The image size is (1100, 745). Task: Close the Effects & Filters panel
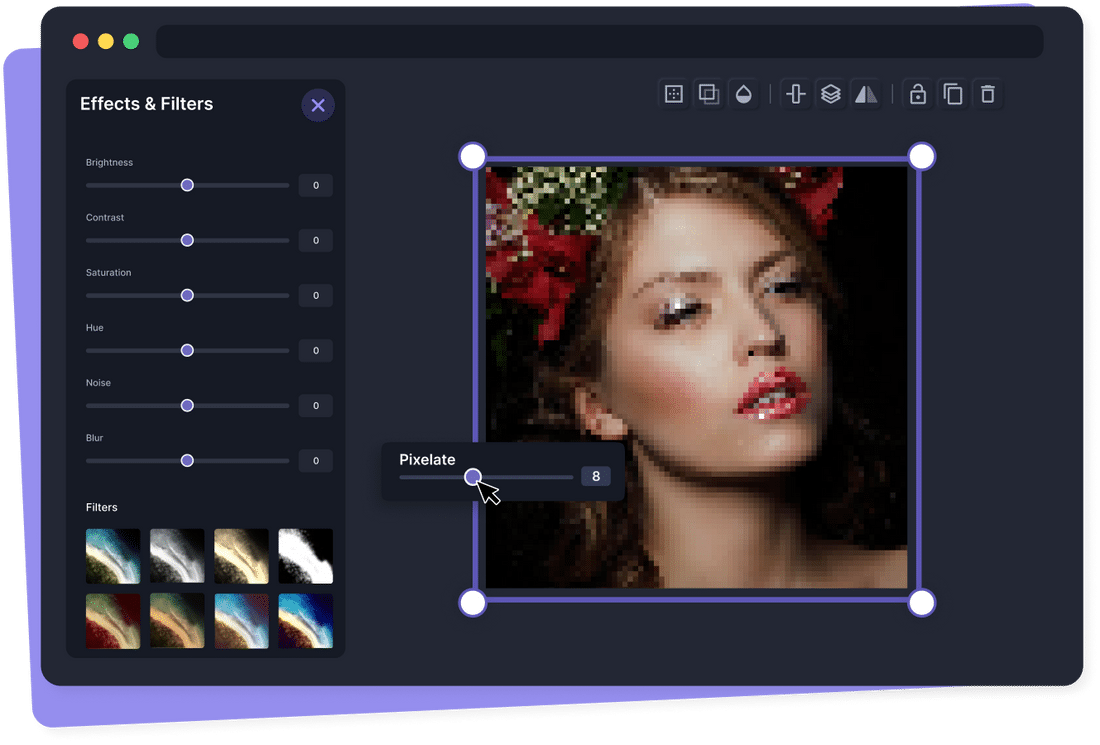[x=318, y=105]
